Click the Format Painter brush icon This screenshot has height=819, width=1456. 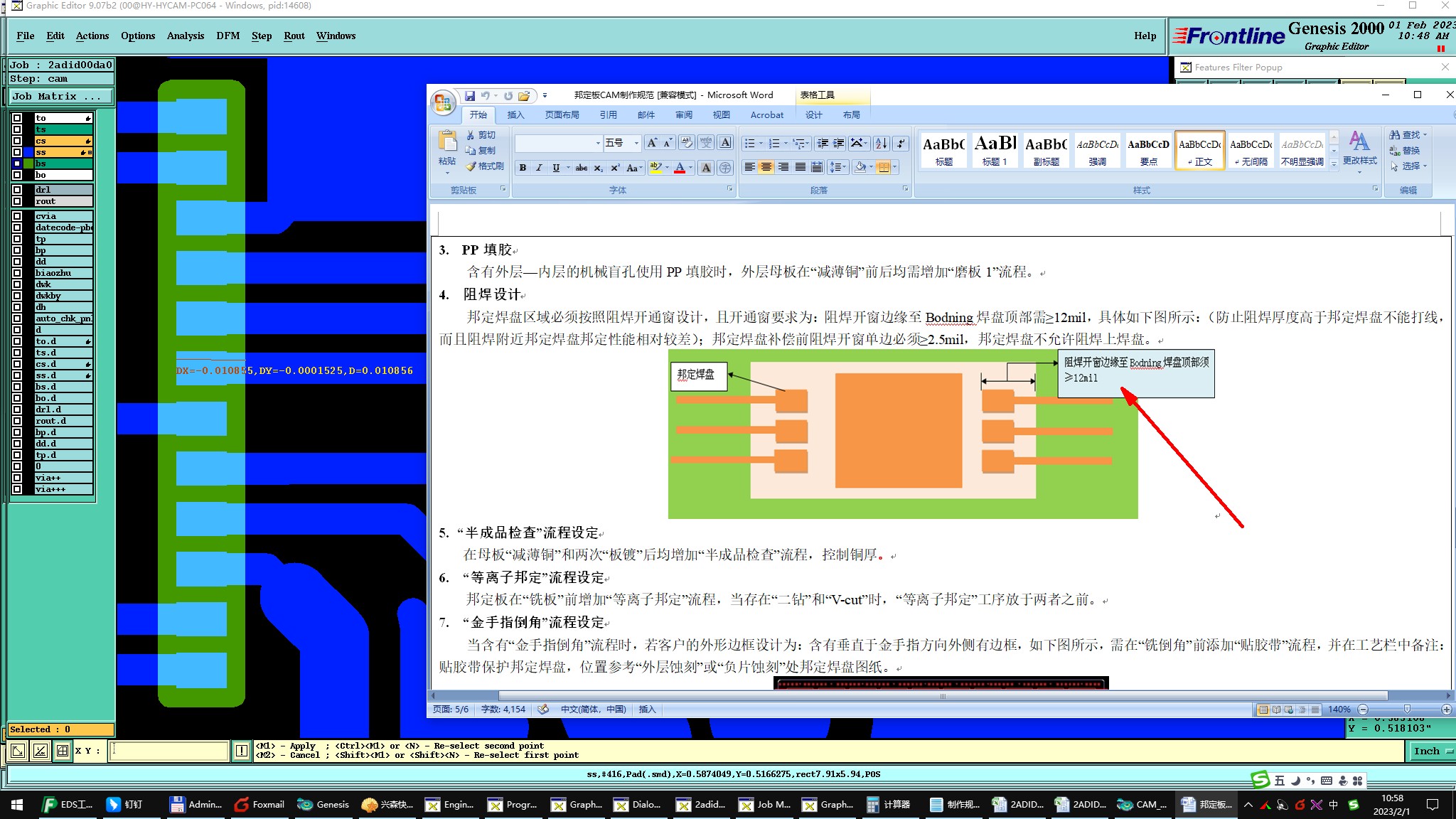pos(471,166)
